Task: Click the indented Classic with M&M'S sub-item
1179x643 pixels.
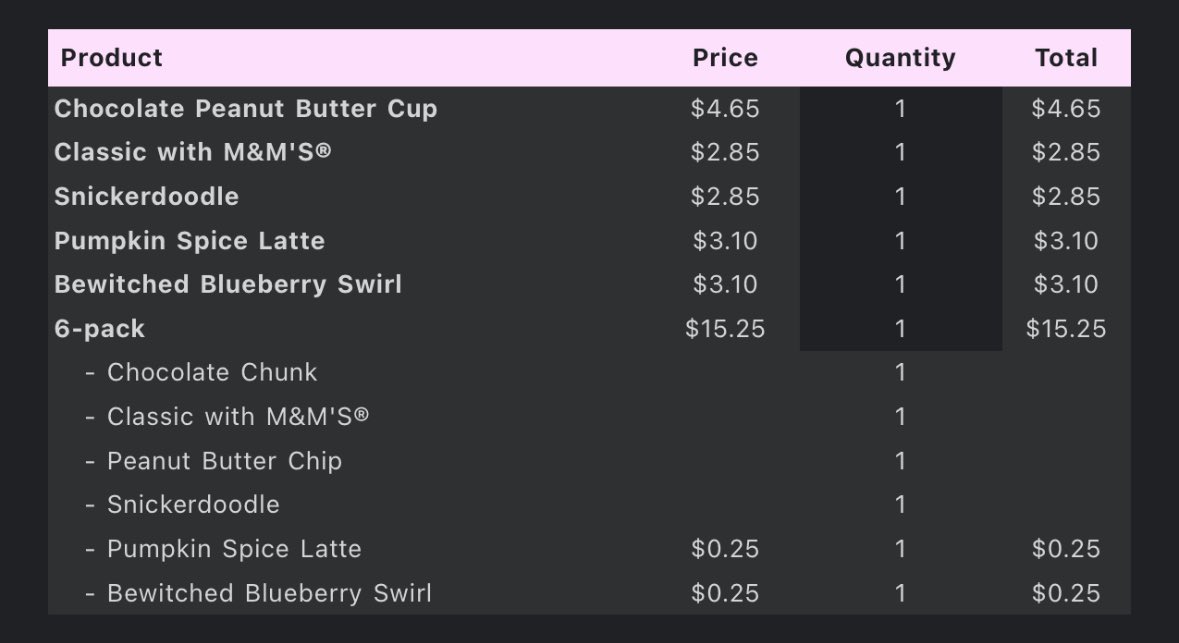Action: (238, 417)
